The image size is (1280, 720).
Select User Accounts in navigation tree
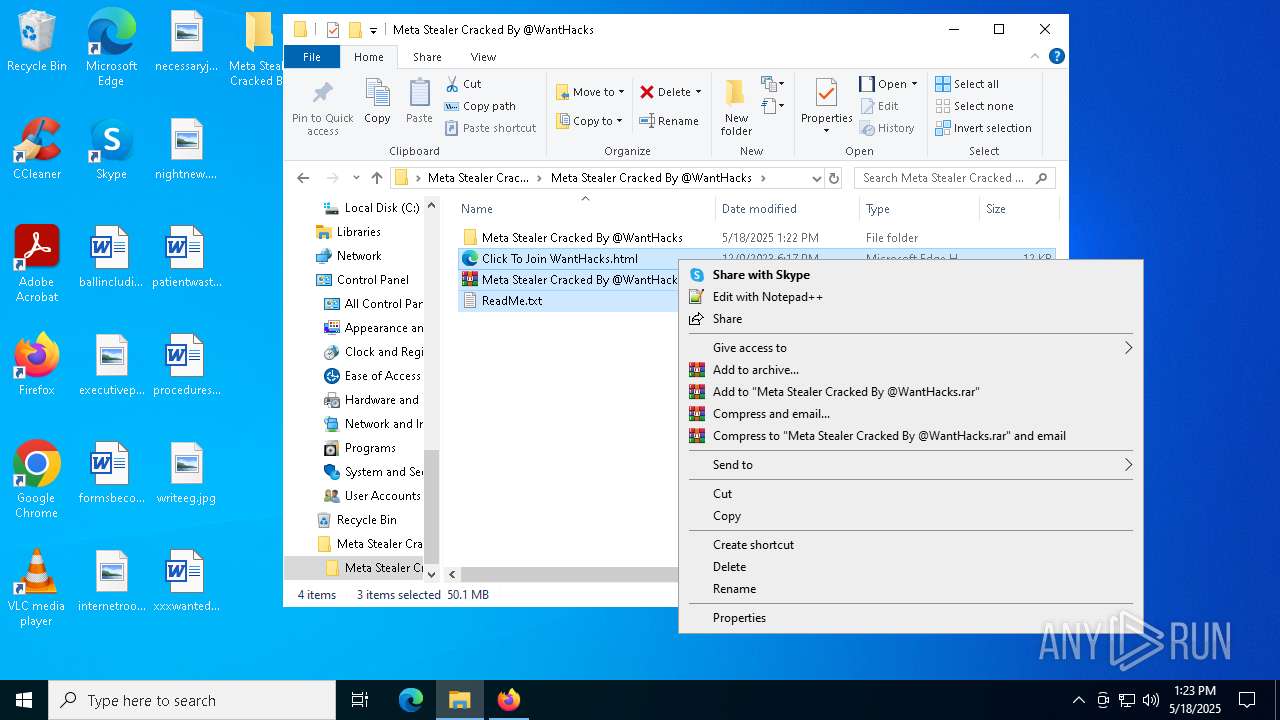[x=373, y=496]
